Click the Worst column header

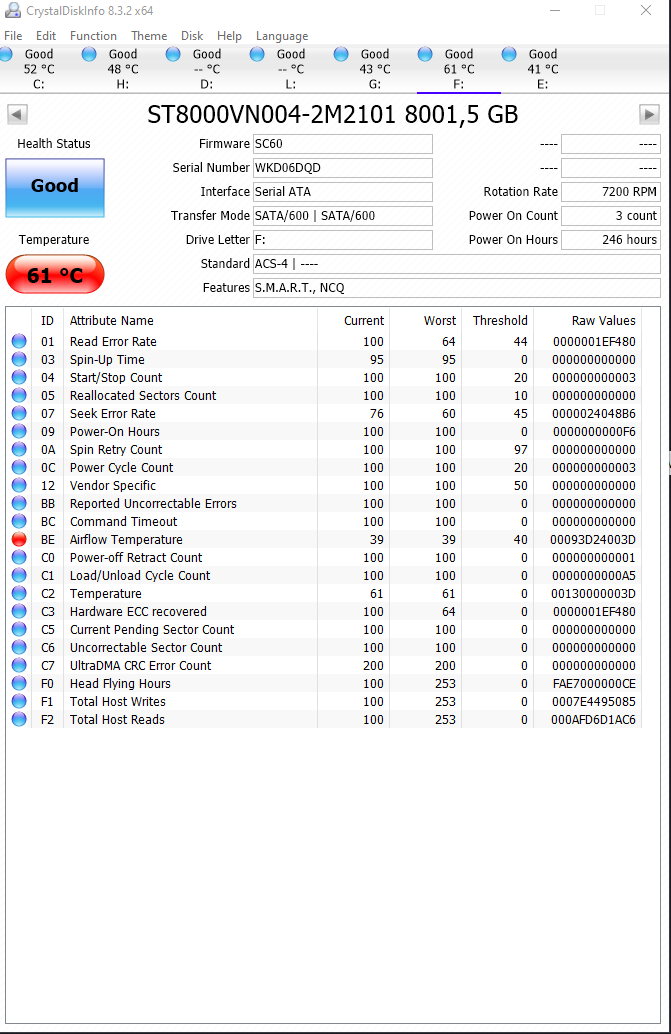click(x=440, y=320)
